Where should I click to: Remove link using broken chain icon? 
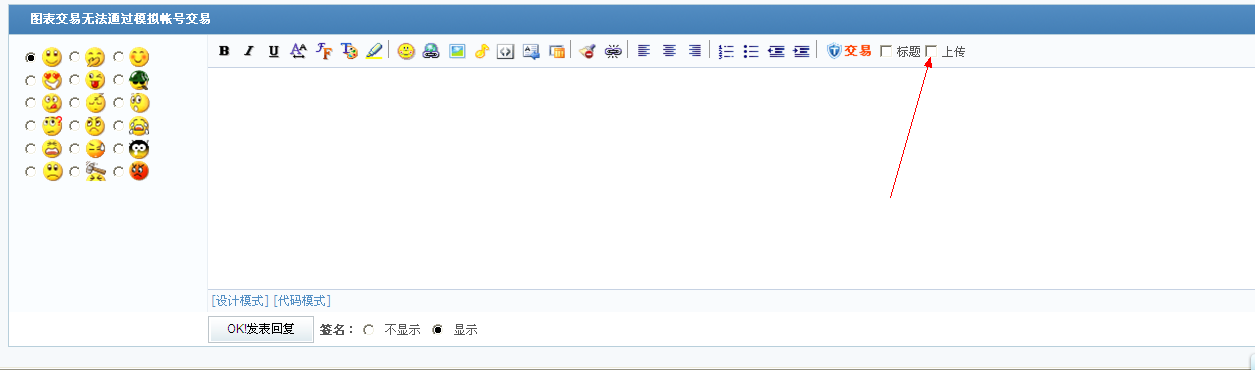[613, 51]
